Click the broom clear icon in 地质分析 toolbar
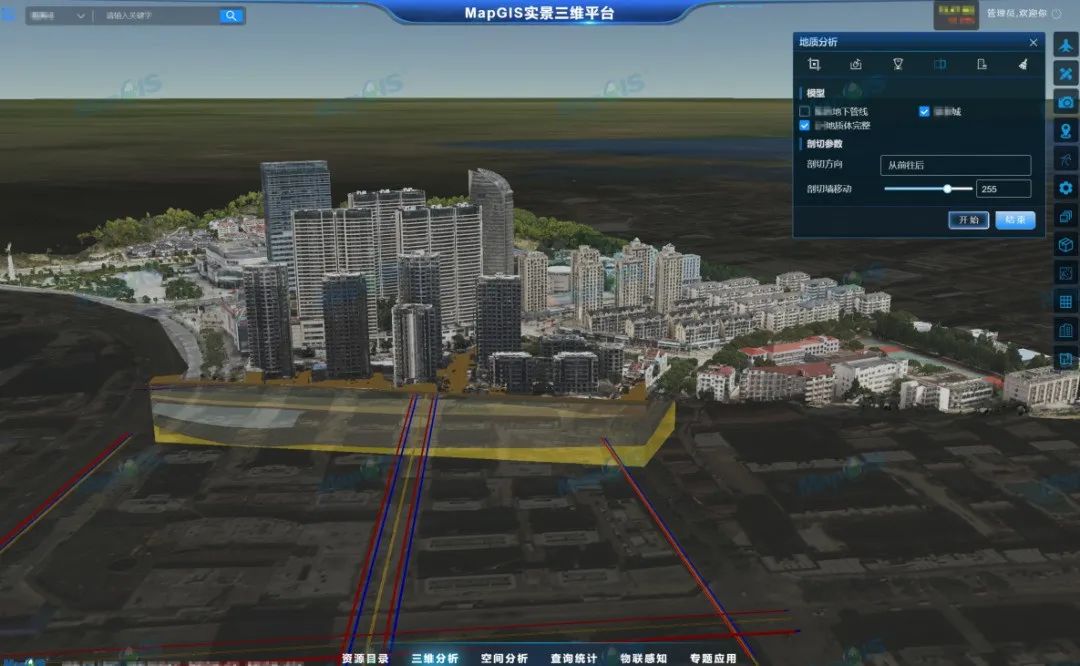Image resolution: width=1080 pixels, height=666 pixels. point(1024,64)
